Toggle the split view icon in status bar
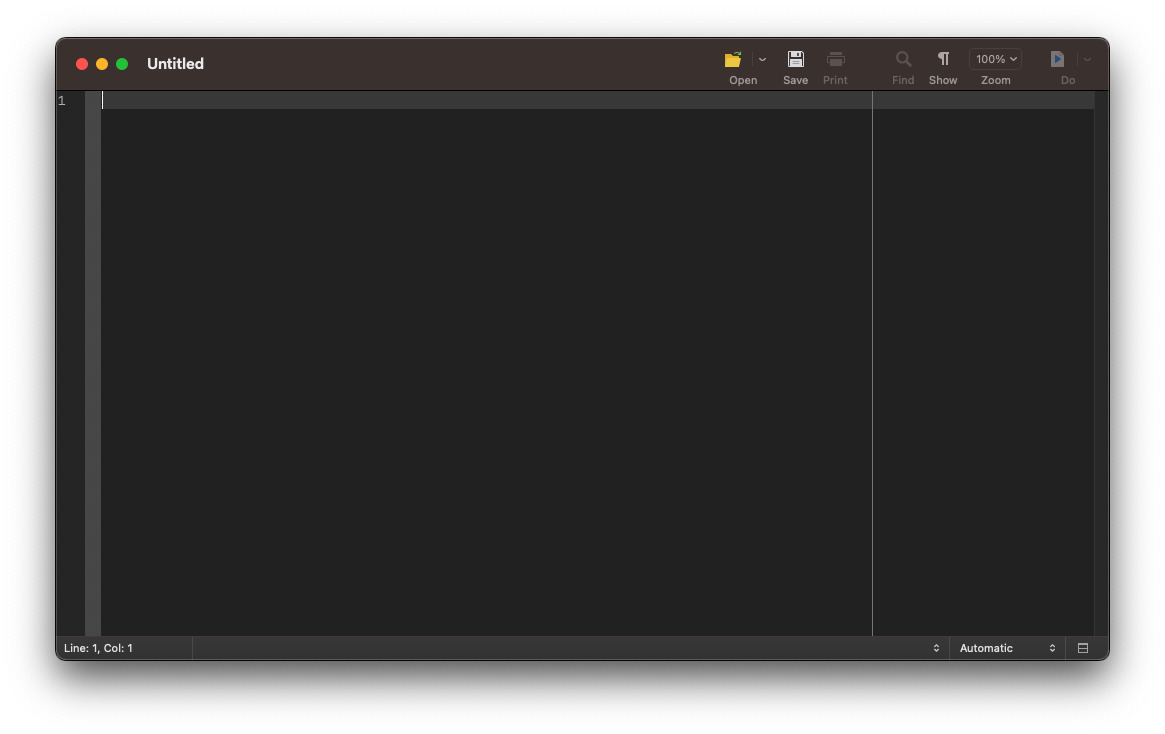Viewport: 1165px width, 734px height. [1083, 648]
